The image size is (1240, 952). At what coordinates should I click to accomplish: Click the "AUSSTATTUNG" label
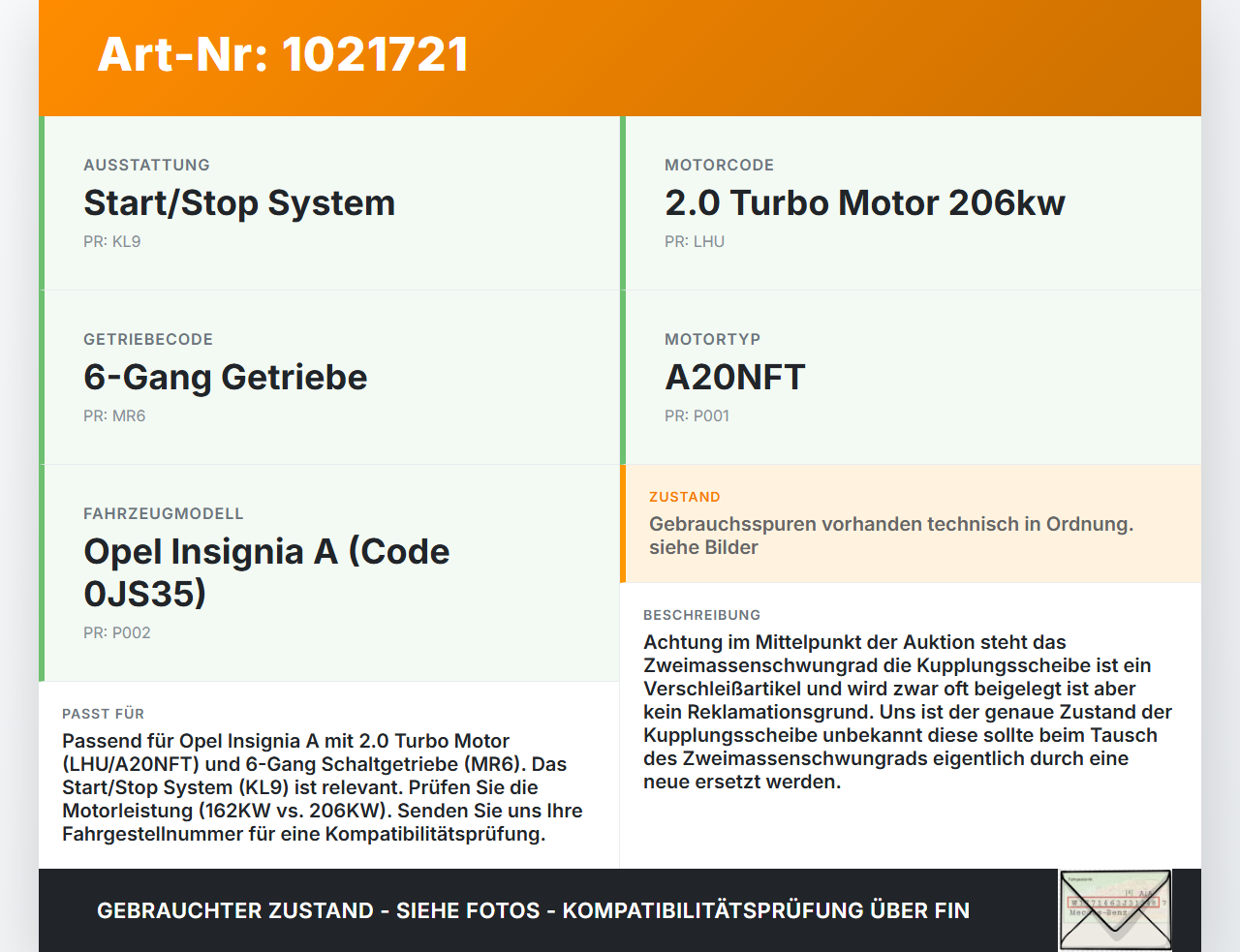pos(146,165)
